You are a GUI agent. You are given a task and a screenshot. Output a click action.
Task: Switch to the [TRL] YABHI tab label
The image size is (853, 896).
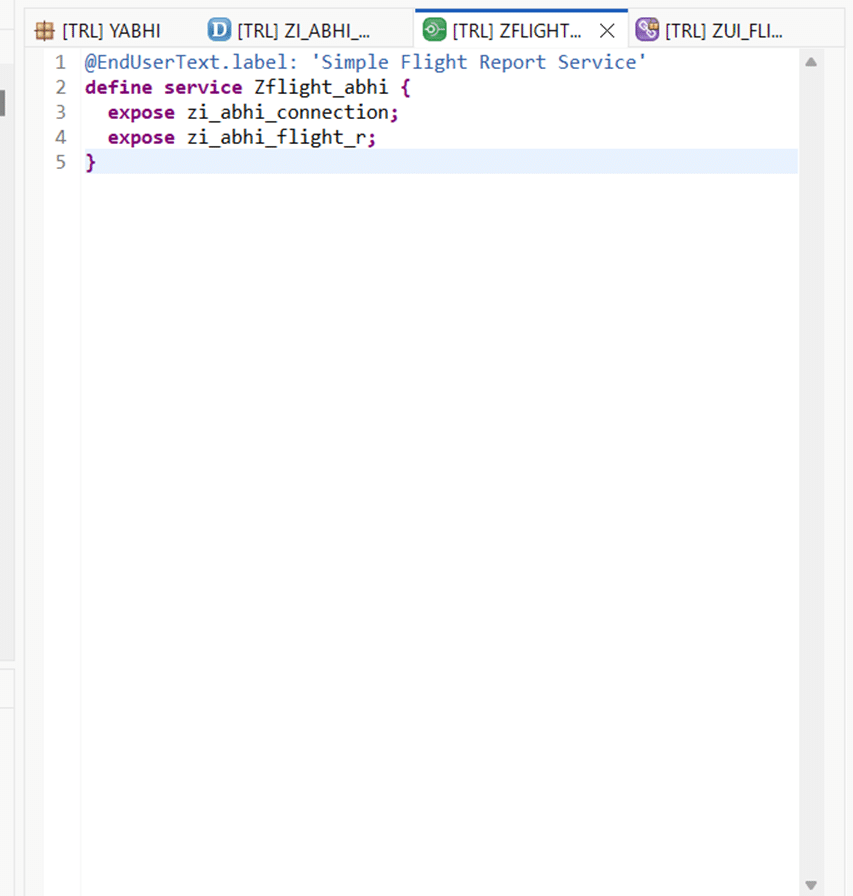111,30
